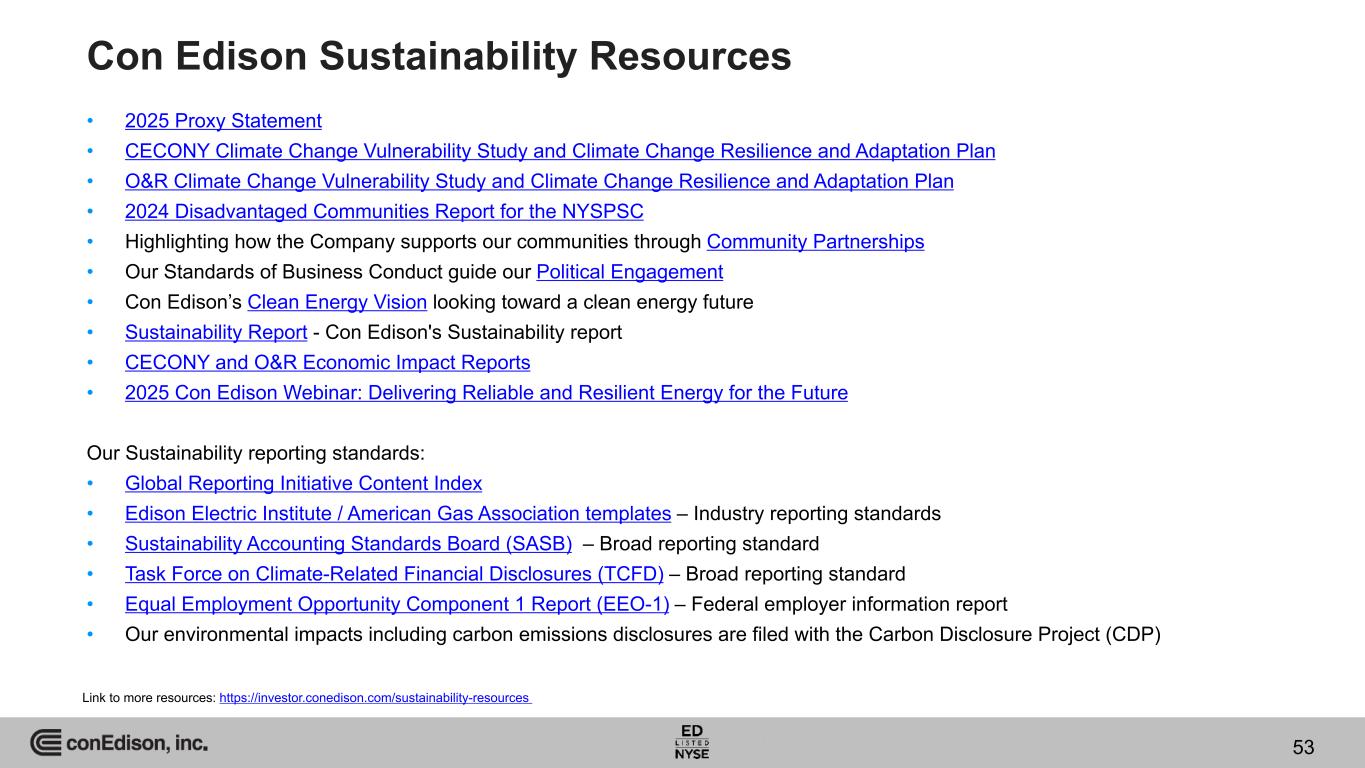
Task: Open 2024 Disadvantaged Communities Report link
Action: tap(383, 211)
